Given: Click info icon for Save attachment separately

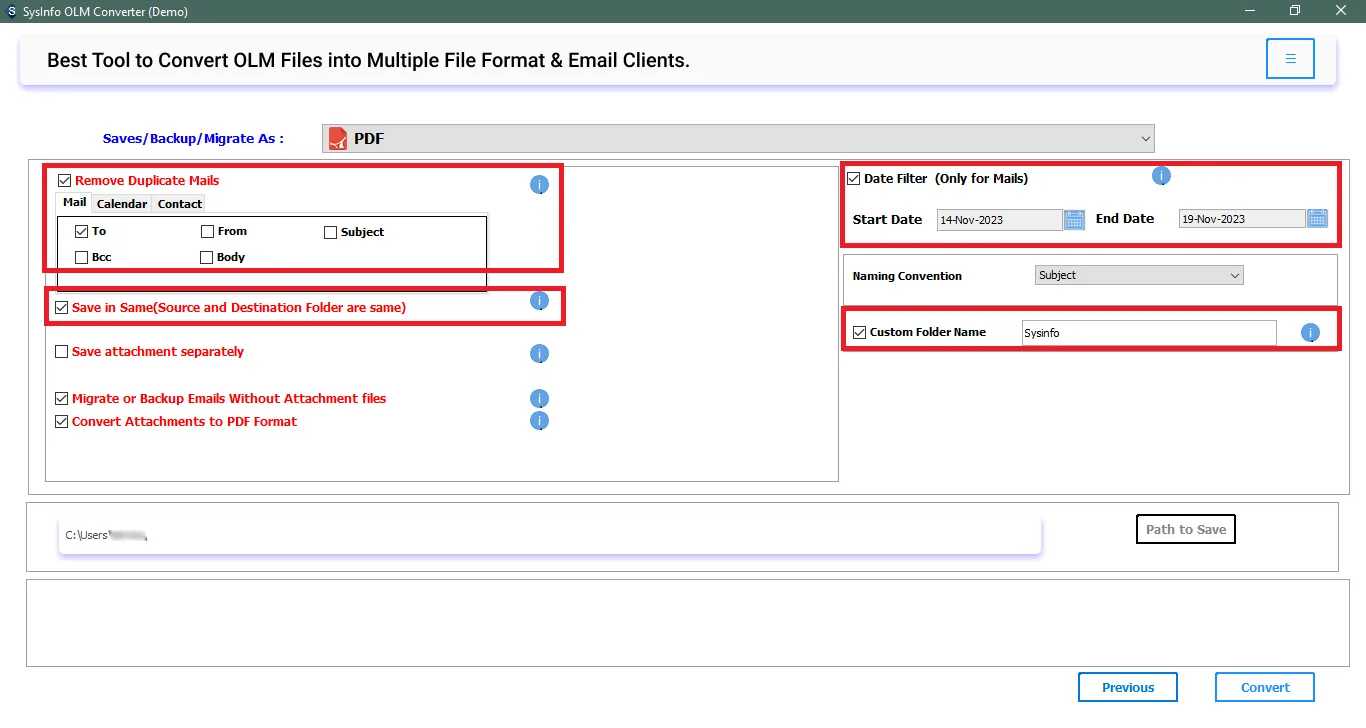Looking at the screenshot, I should coord(539,353).
